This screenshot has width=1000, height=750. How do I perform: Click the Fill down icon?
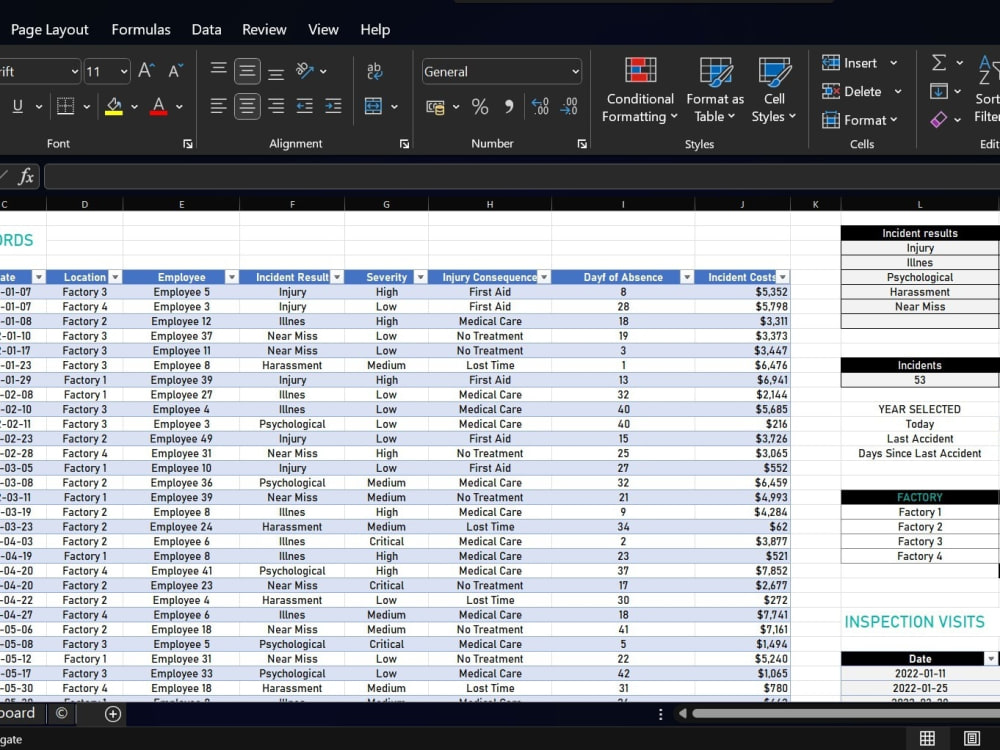[939, 91]
